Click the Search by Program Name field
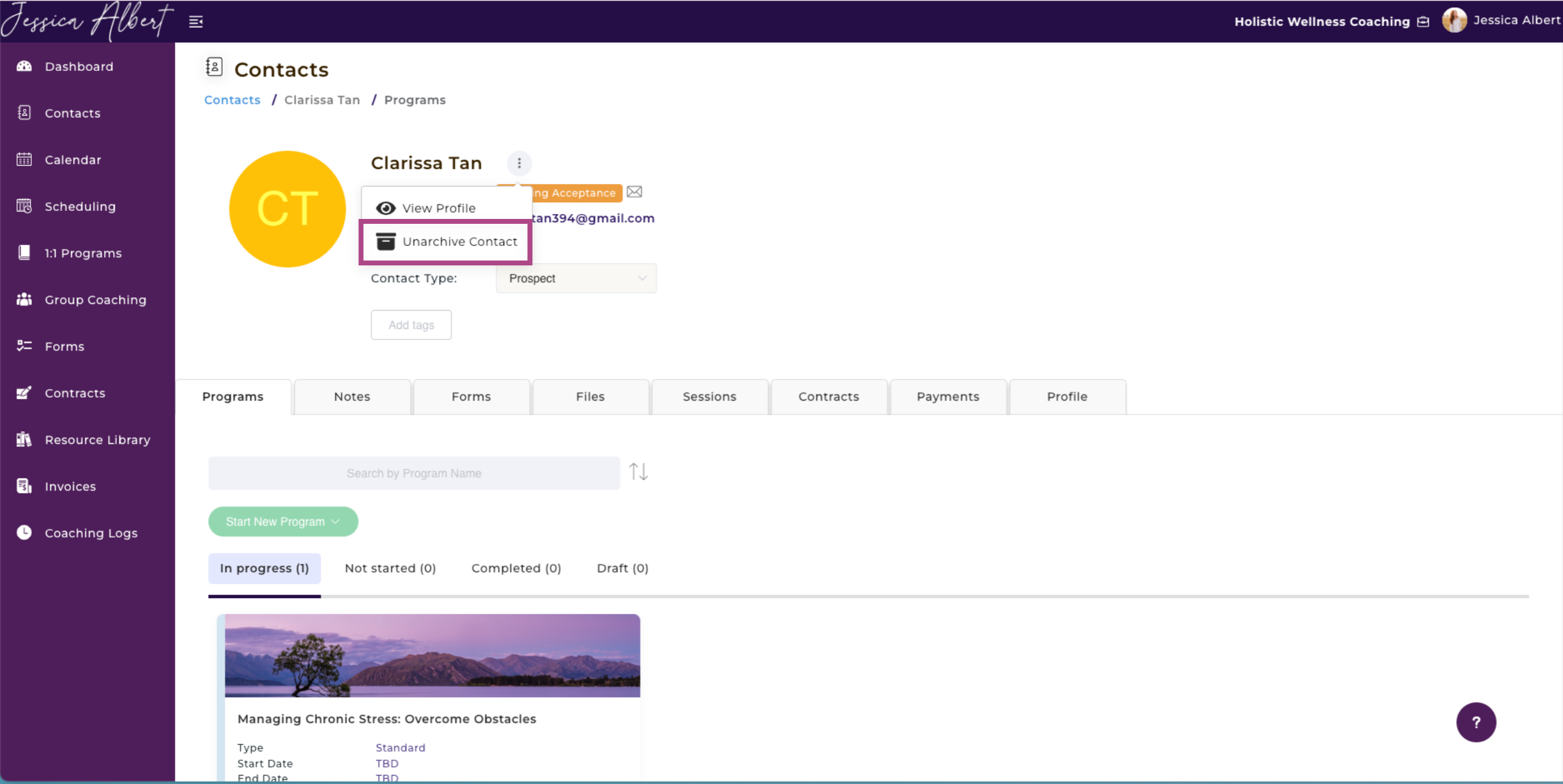The height and width of the screenshot is (784, 1563). (x=414, y=473)
